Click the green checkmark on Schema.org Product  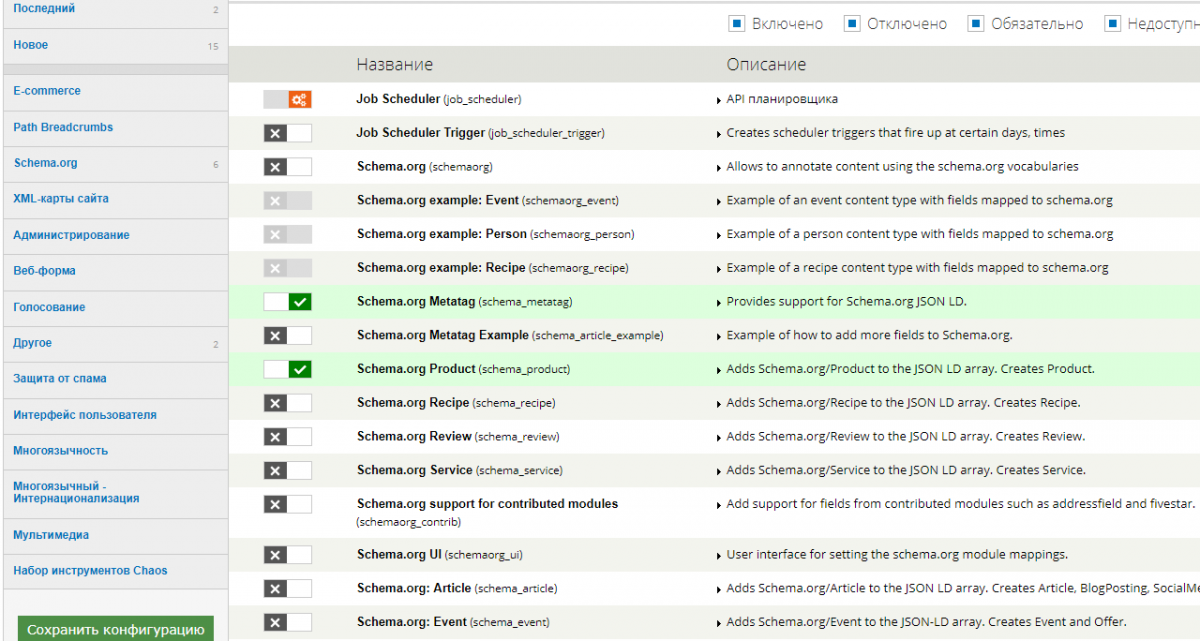click(299, 369)
